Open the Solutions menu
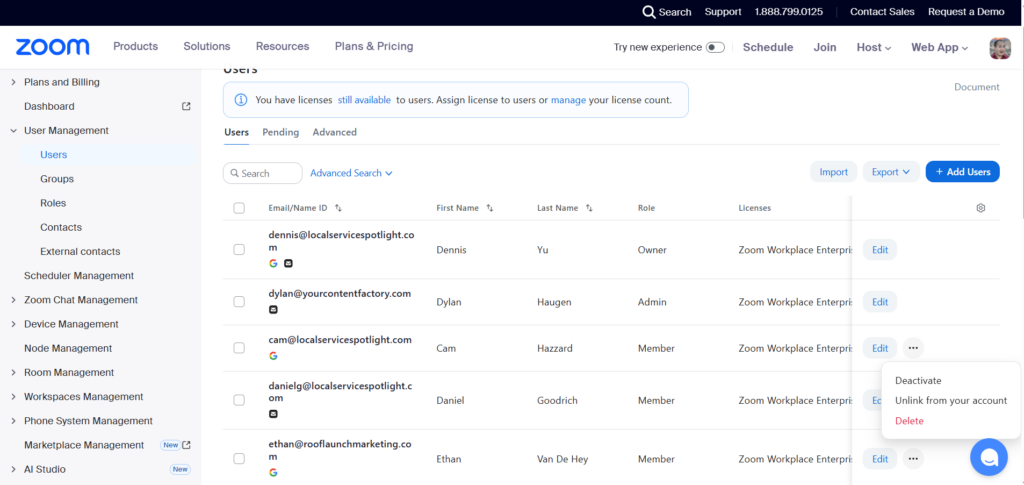The image size is (1024, 485). click(206, 46)
